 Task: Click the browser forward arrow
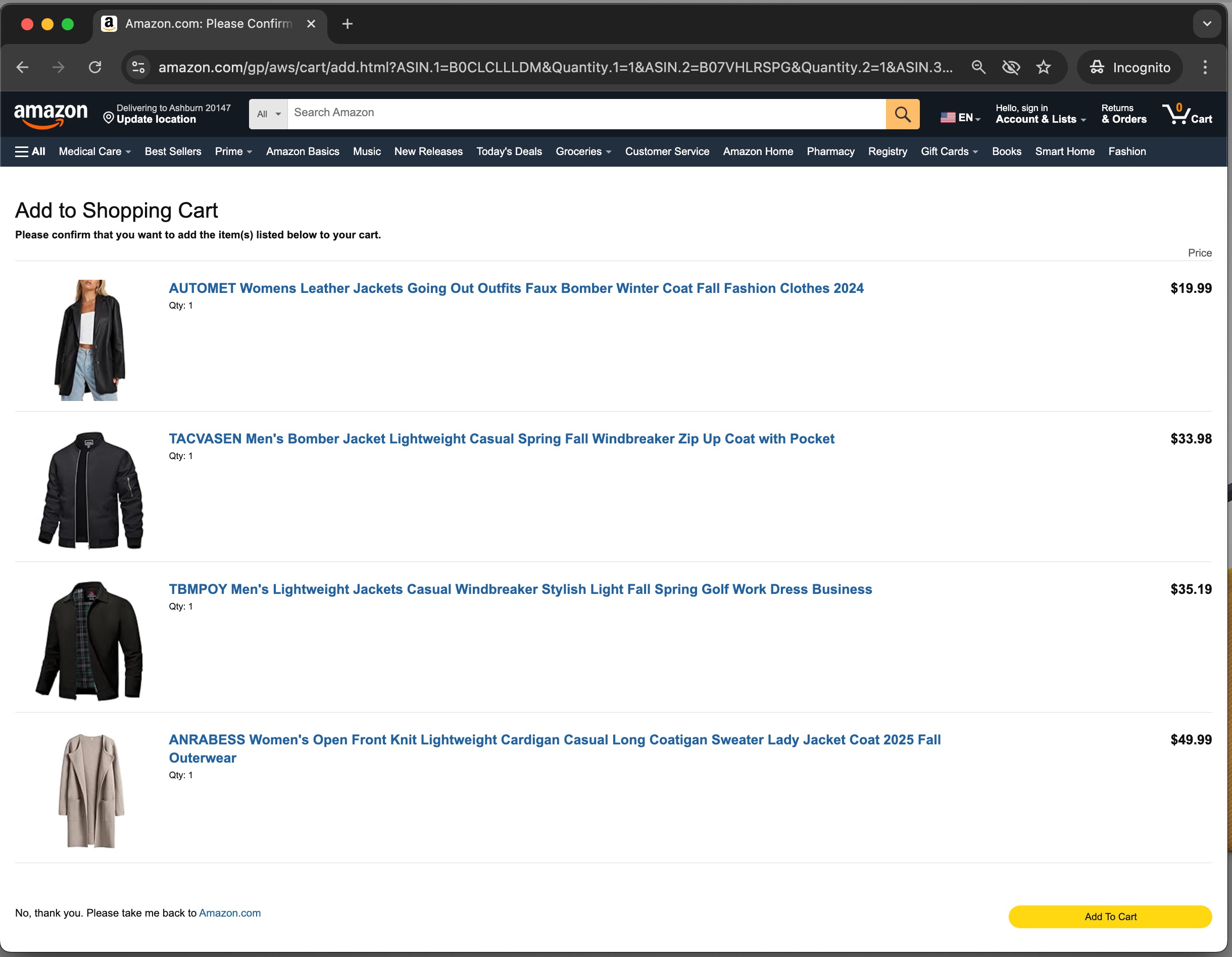pos(58,68)
